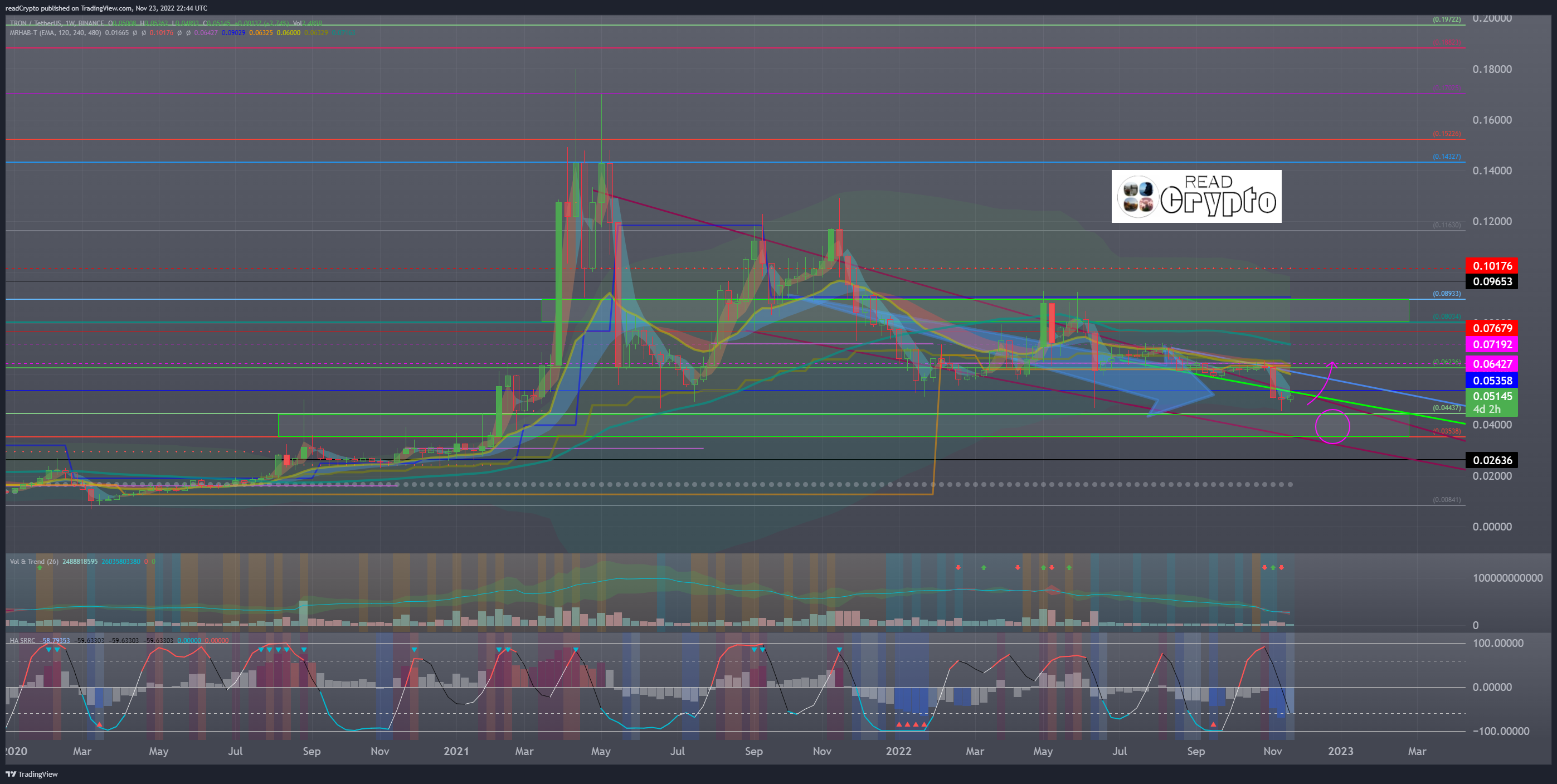Click the (0.00841) horizontal level label

point(1447,500)
